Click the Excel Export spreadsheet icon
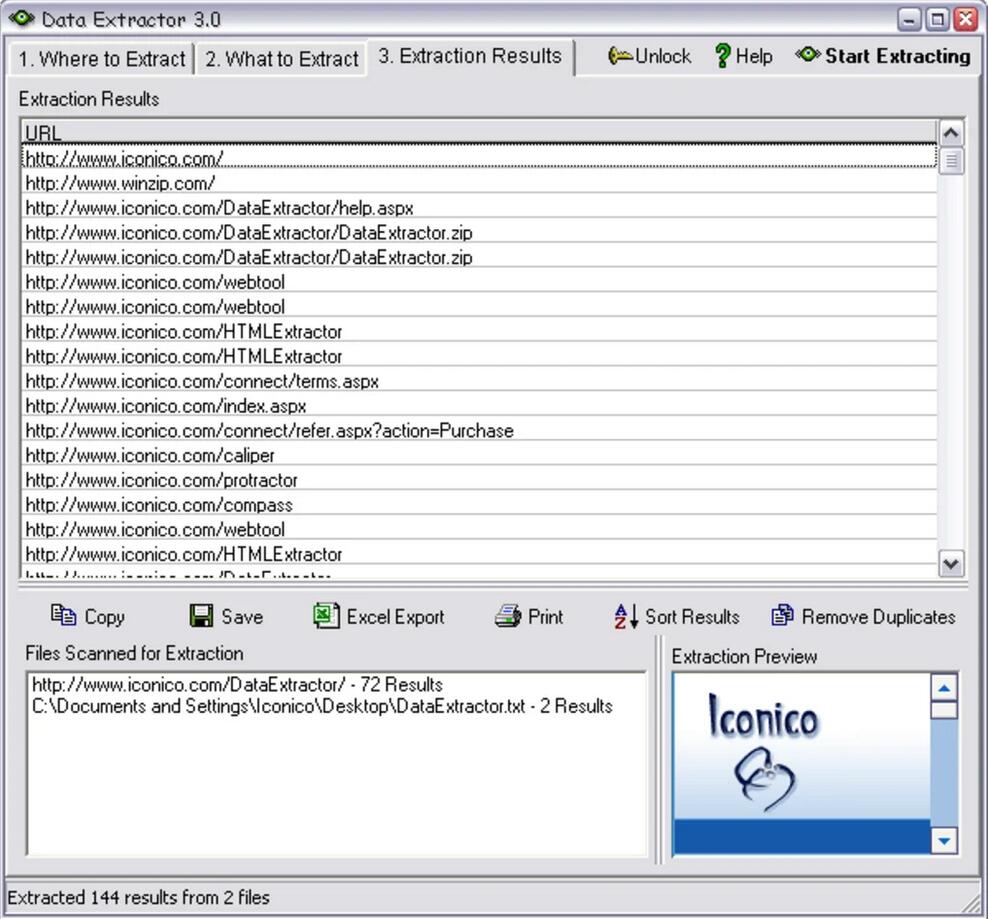 pyautogui.click(x=326, y=615)
